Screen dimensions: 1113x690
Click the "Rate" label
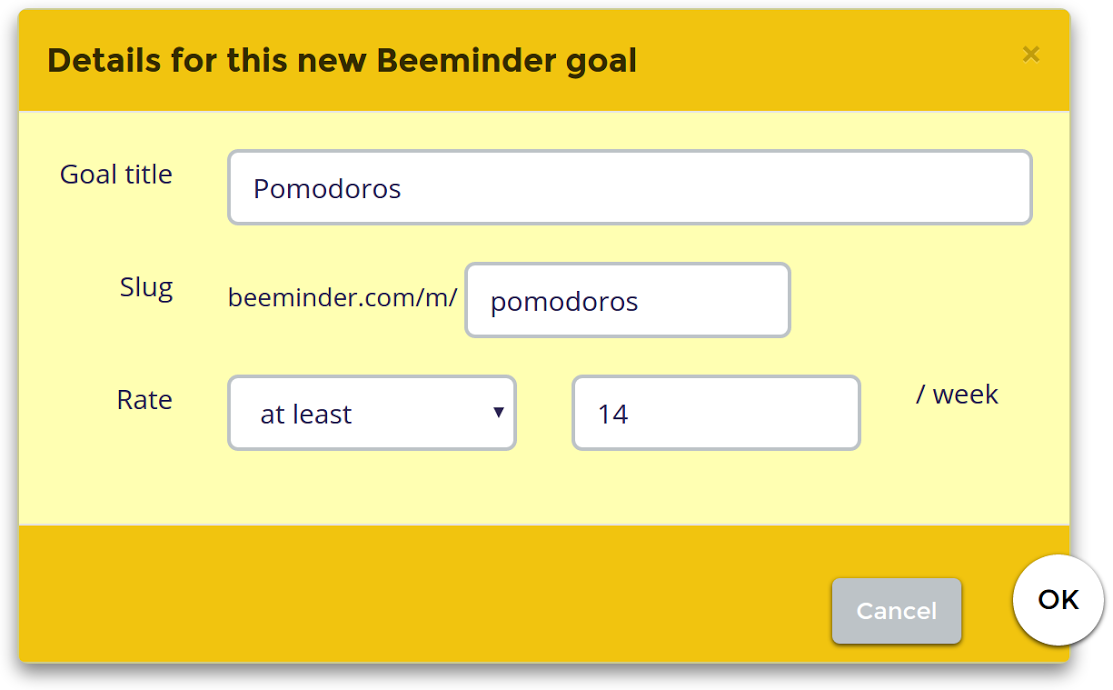144,399
